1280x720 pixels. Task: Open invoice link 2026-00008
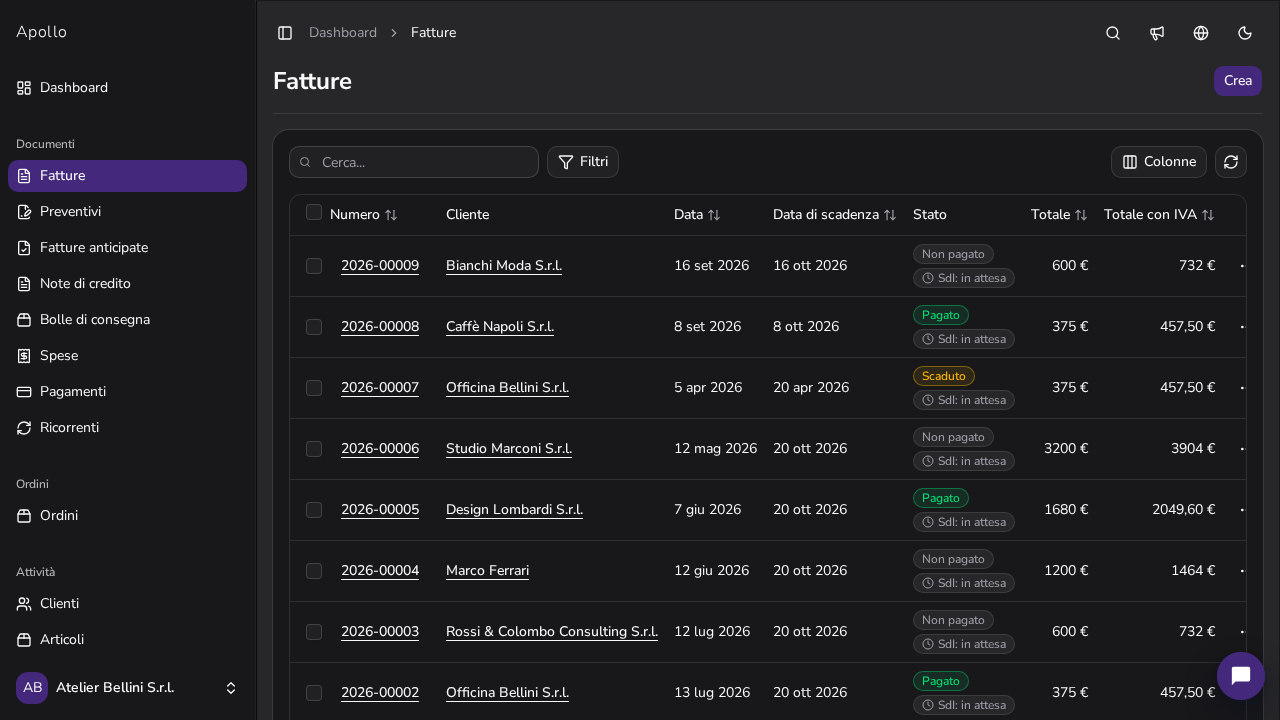(380, 327)
